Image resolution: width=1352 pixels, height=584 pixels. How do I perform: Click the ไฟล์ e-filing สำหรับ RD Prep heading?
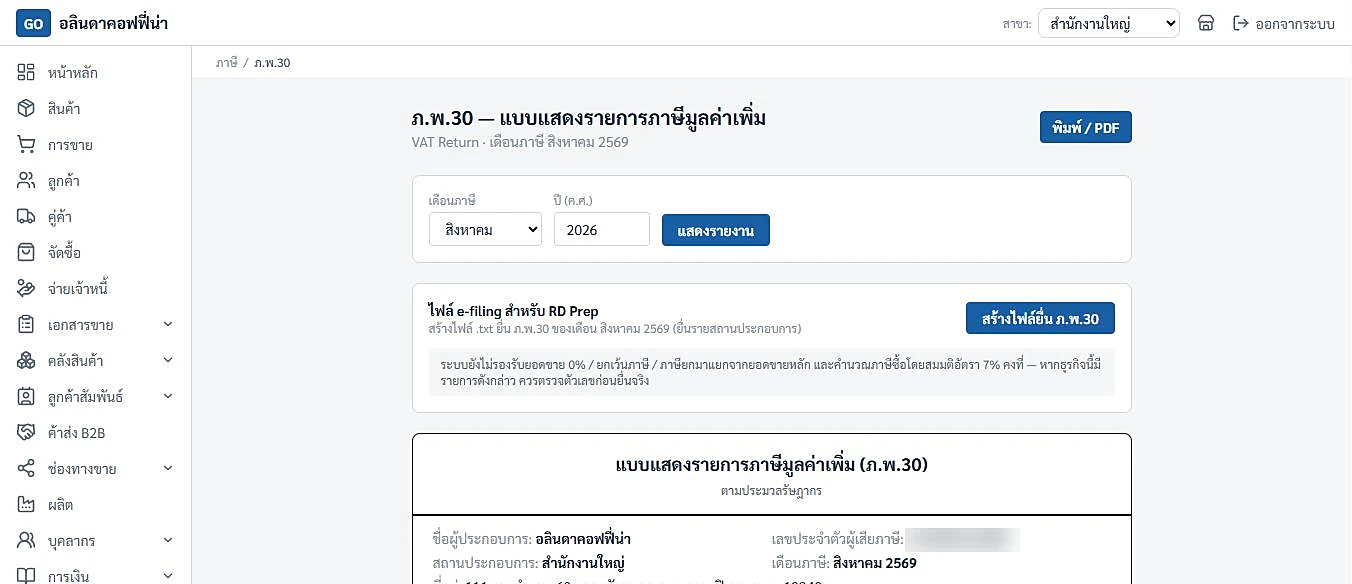[x=513, y=311]
